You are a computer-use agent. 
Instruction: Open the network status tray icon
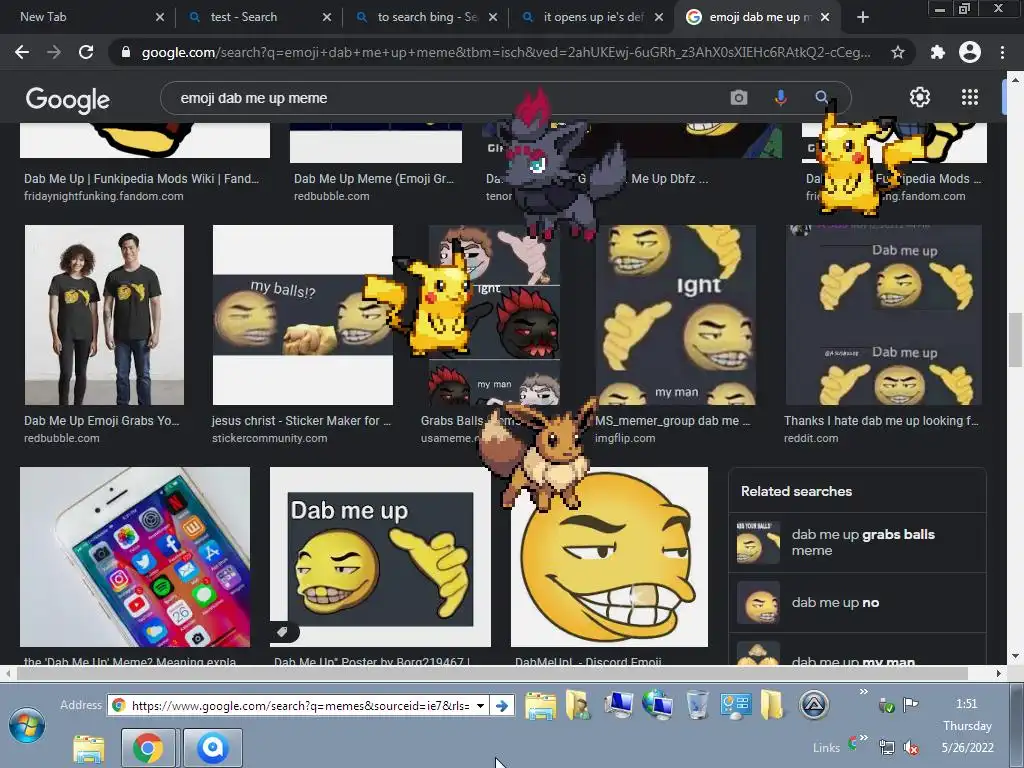click(x=886, y=748)
